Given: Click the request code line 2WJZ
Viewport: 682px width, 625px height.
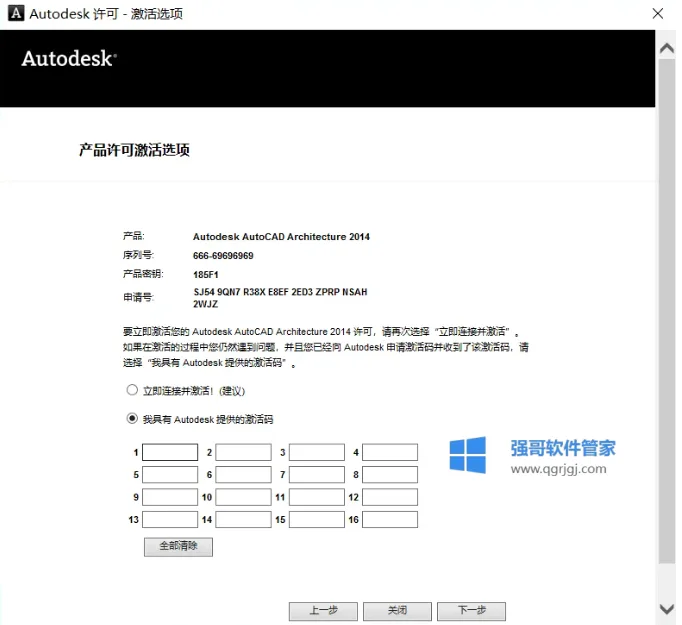Looking at the screenshot, I should tap(205, 304).
